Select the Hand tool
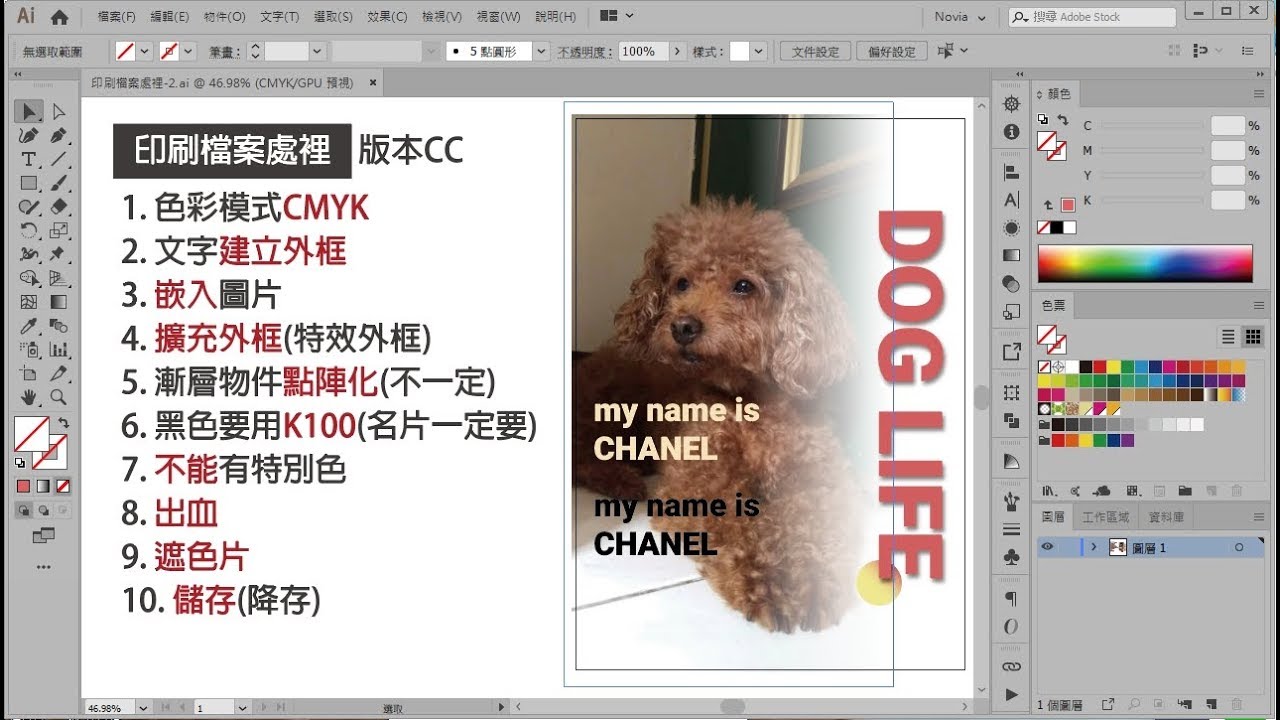Screen dimensions: 1280x720 click(28, 398)
